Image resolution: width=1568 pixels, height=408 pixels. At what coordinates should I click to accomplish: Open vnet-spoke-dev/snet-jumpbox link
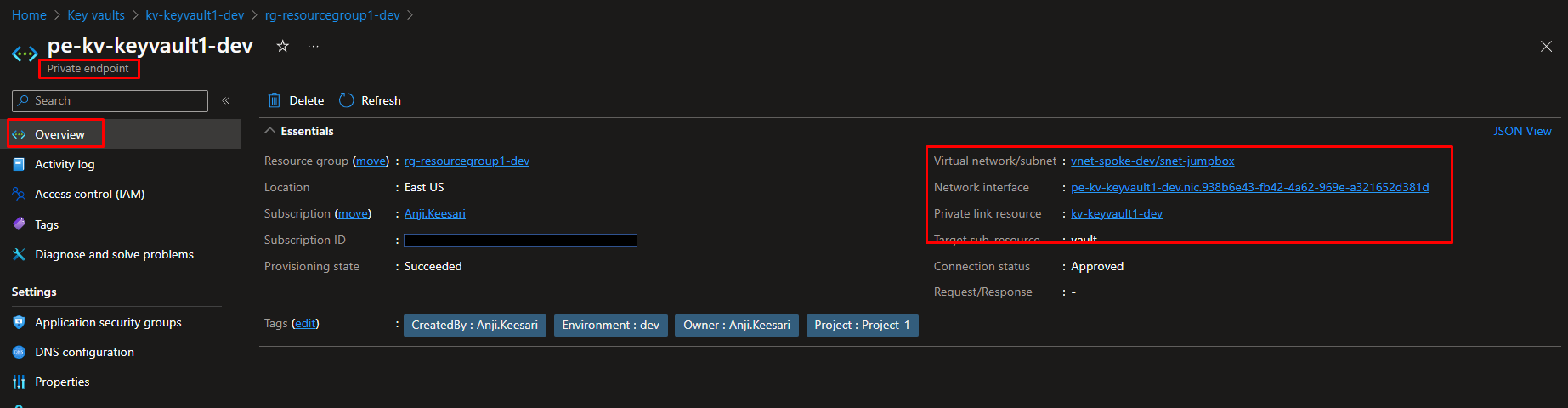(x=1152, y=161)
